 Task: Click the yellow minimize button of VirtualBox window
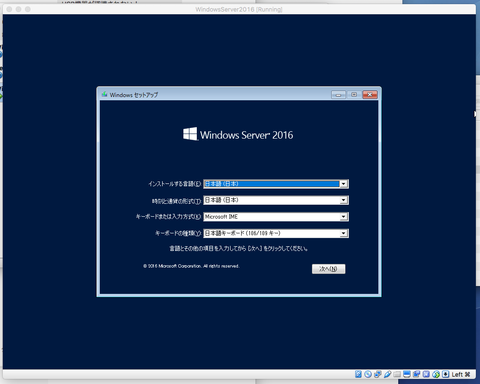[18, 9]
